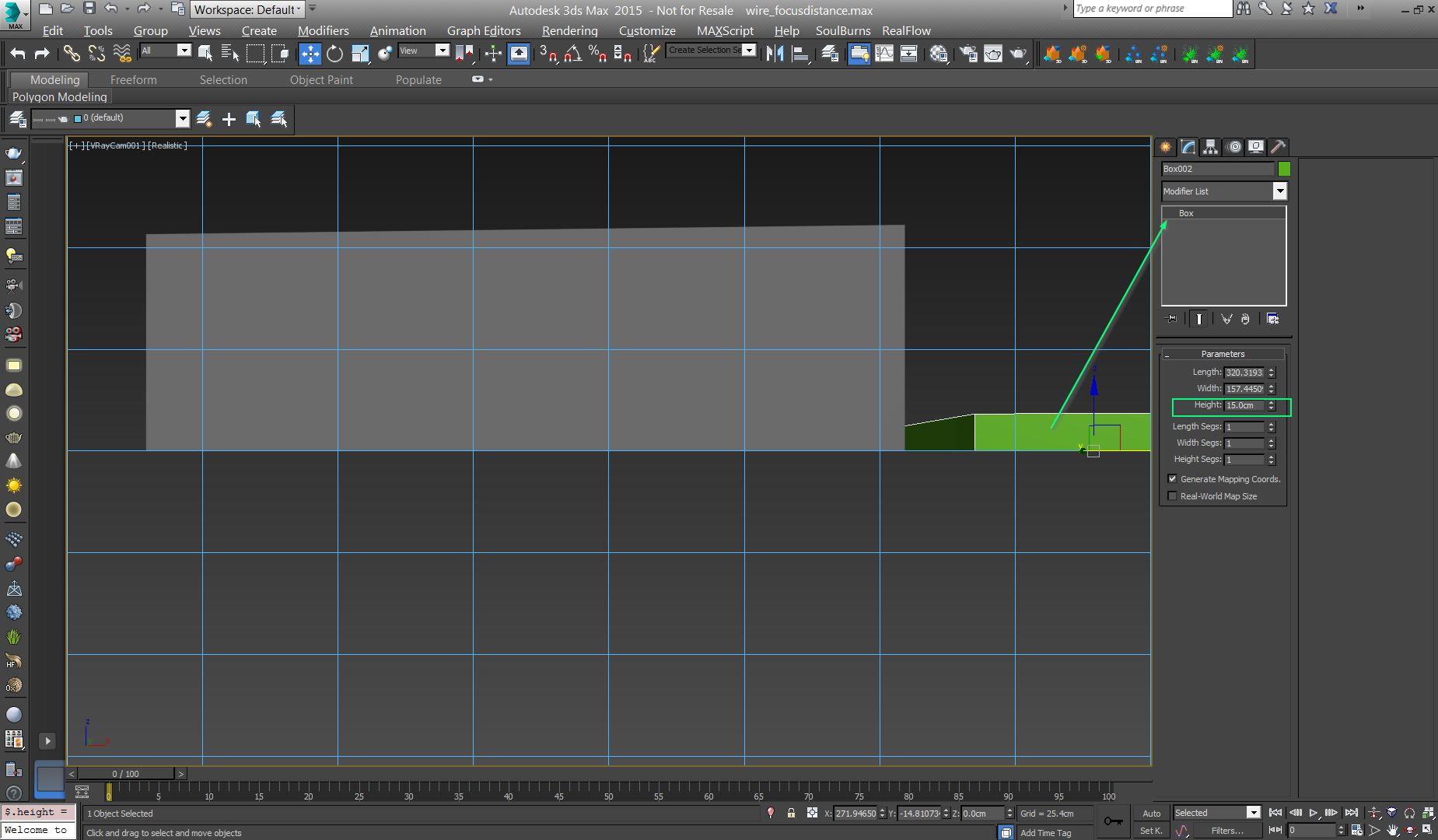This screenshot has width=1438, height=840.
Task: Click the Mirror tool icon
Action: pyautogui.click(x=775, y=54)
